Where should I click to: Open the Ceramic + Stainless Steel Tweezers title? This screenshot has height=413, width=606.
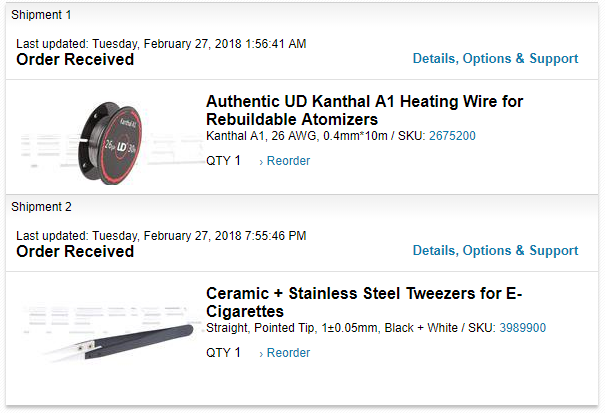tap(364, 302)
